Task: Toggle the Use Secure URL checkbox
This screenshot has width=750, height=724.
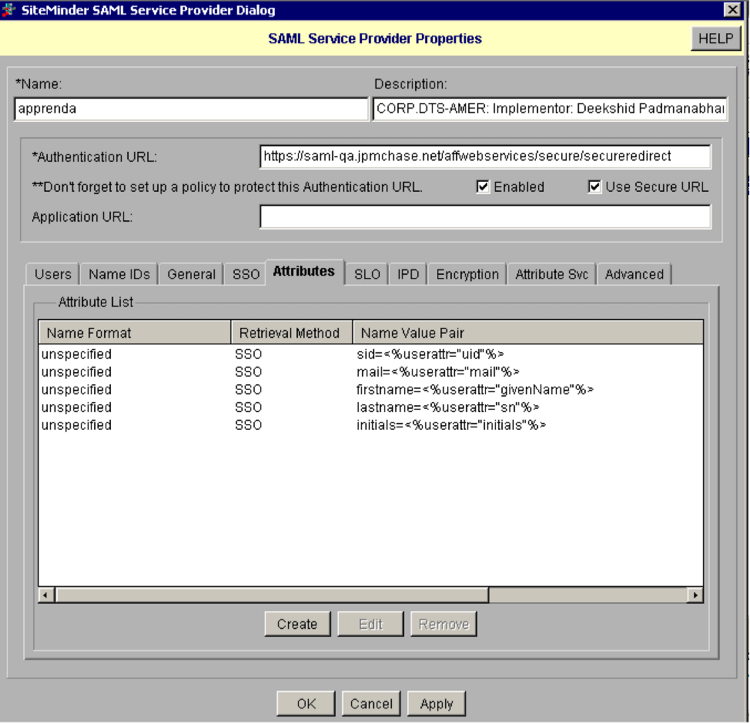Action: pos(594,186)
